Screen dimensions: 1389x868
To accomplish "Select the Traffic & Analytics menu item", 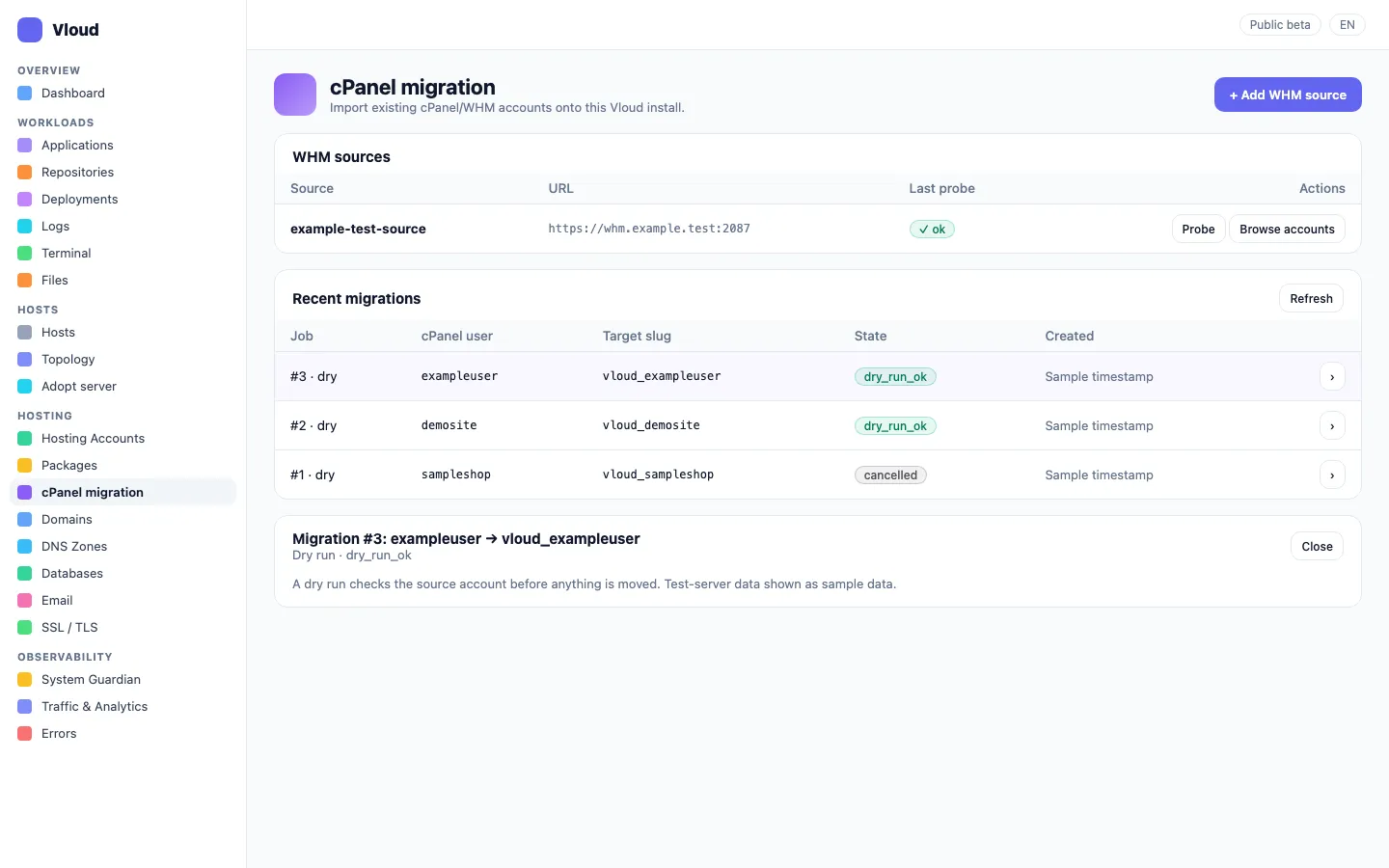I will [x=123, y=707].
